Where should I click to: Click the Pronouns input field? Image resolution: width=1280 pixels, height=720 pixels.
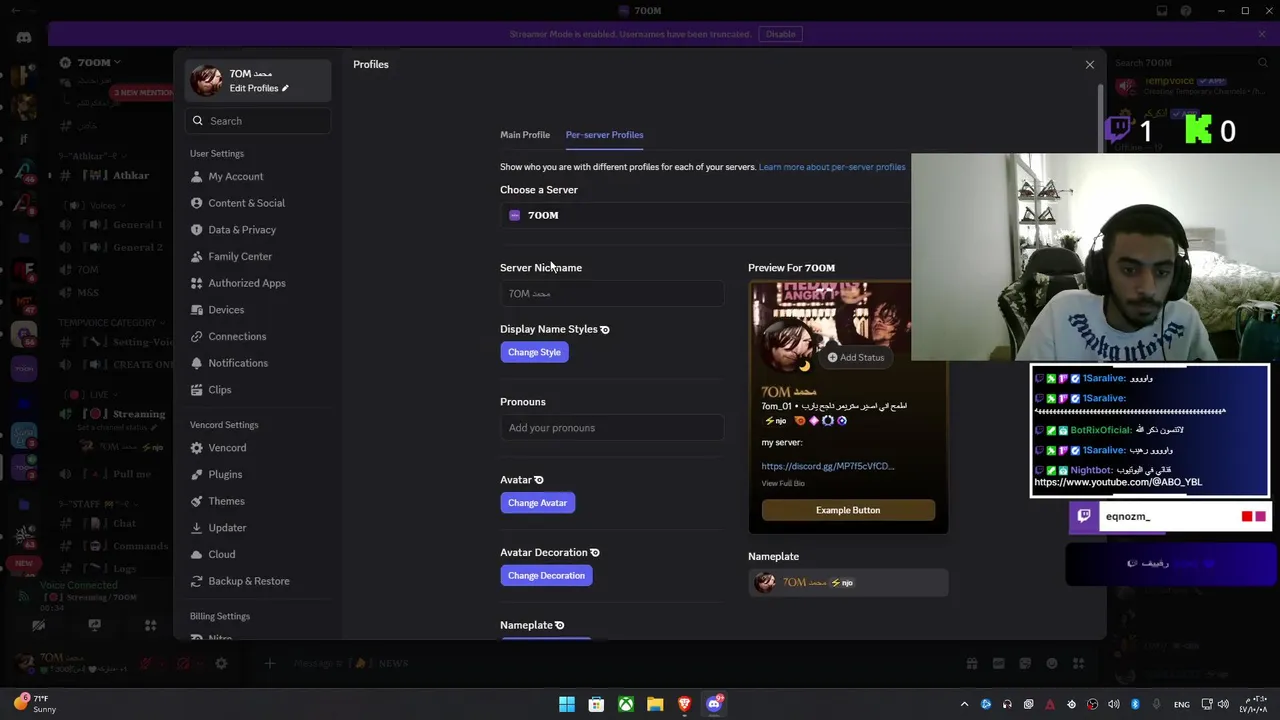coord(611,428)
